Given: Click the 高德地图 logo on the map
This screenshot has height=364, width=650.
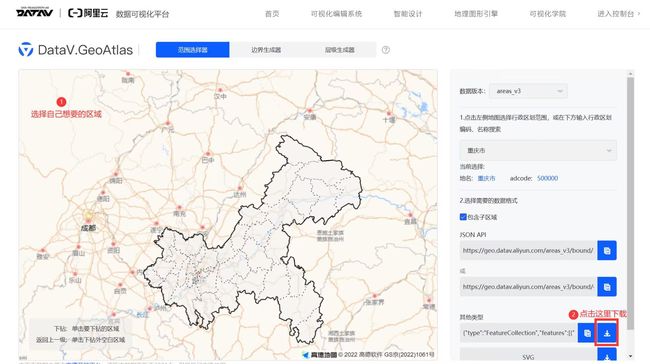Looking at the screenshot, I should click(319, 354).
